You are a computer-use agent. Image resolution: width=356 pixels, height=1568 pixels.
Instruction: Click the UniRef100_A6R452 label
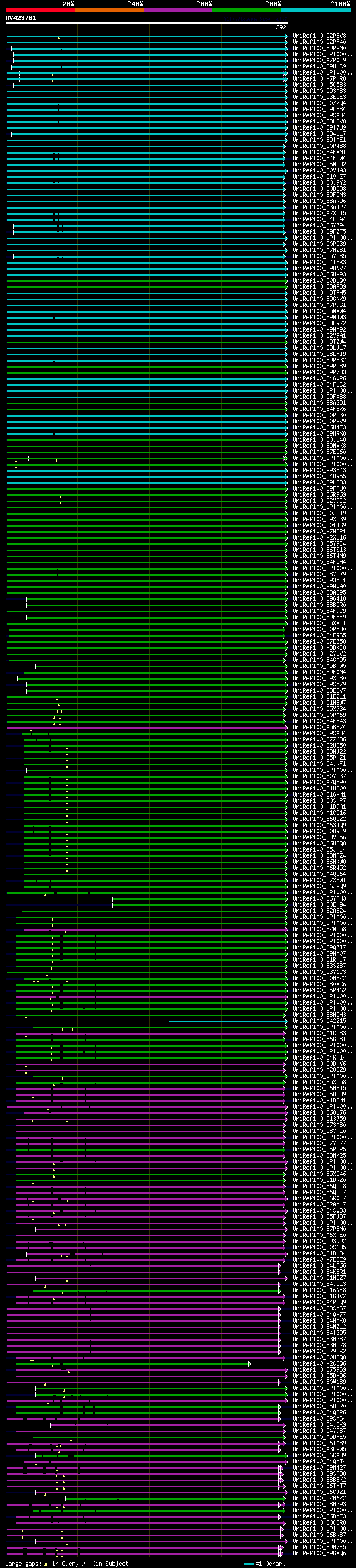click(319, 868)
